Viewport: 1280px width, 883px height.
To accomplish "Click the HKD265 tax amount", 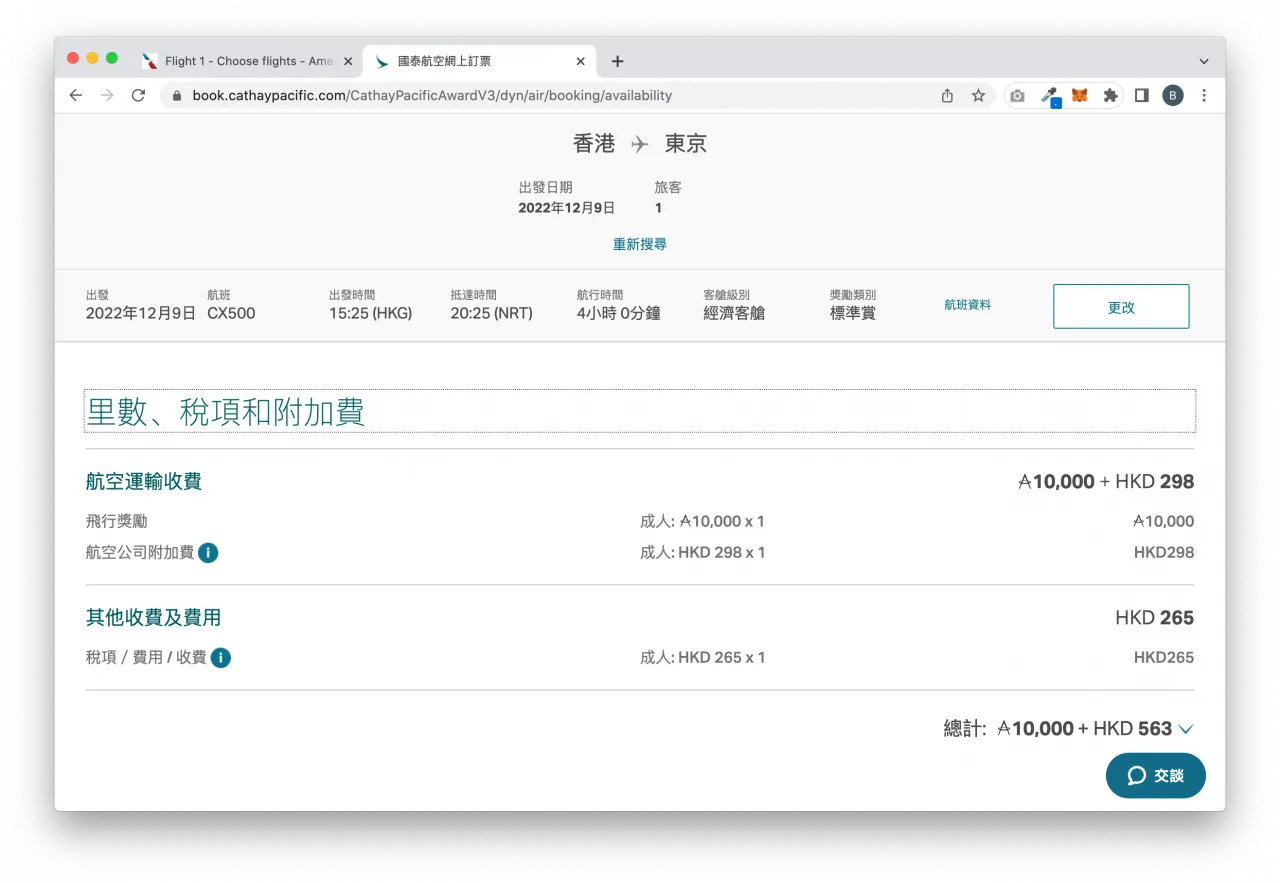I will click(1164, 657).
